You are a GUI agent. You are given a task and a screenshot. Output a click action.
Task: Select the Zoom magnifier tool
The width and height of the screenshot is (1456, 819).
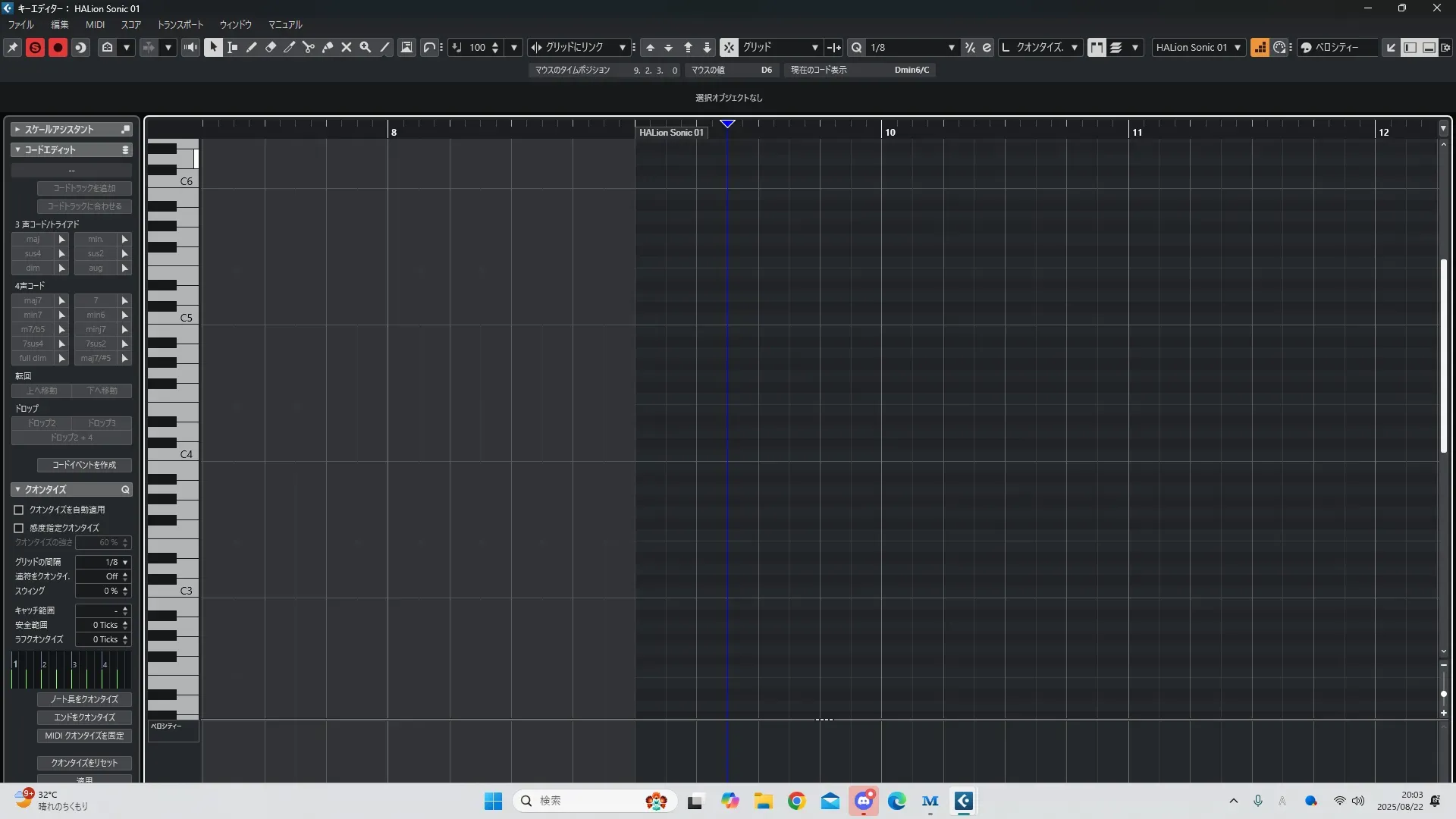366,47
